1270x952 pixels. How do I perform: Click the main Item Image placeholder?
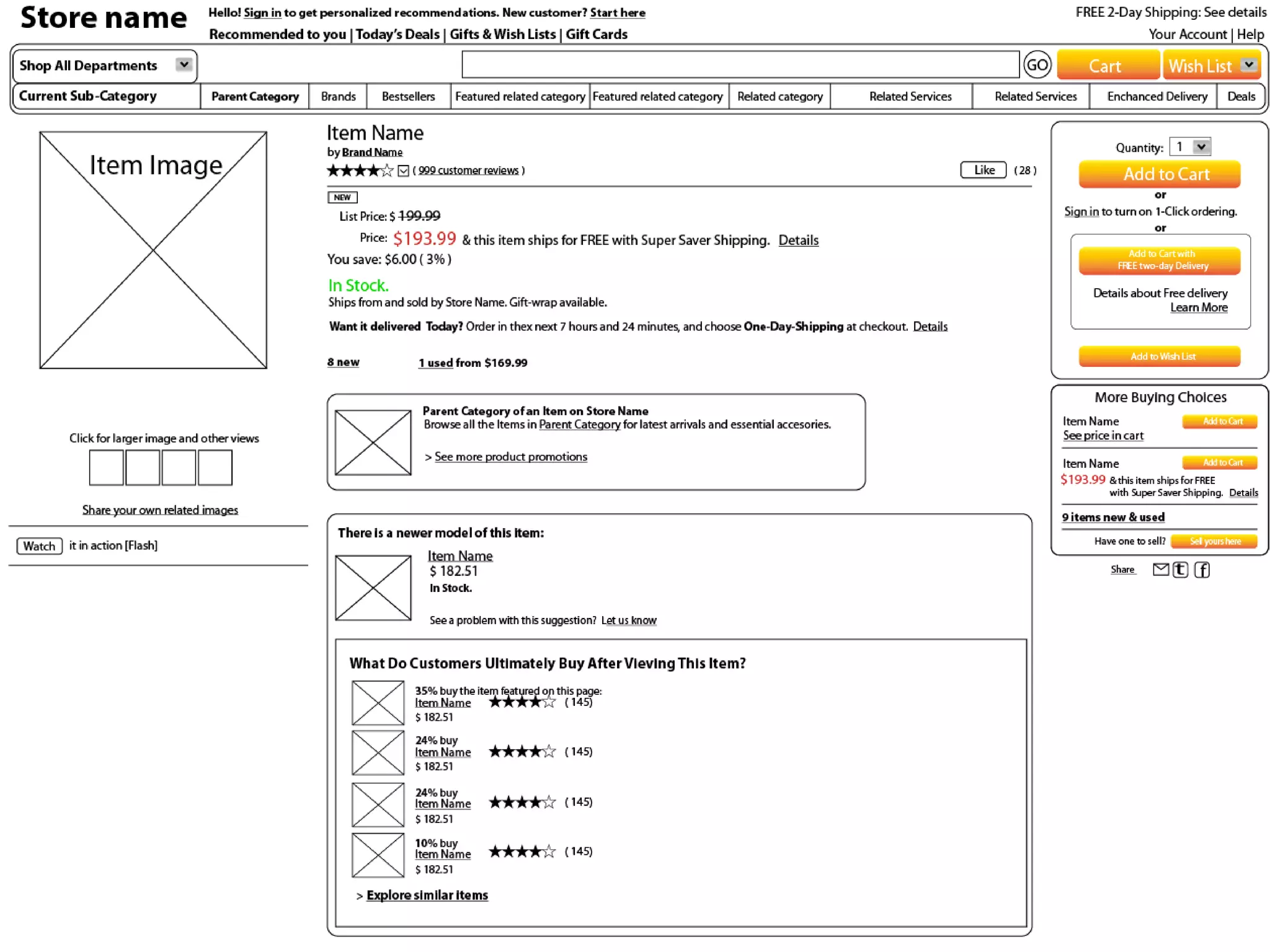[x=153, y=250]
